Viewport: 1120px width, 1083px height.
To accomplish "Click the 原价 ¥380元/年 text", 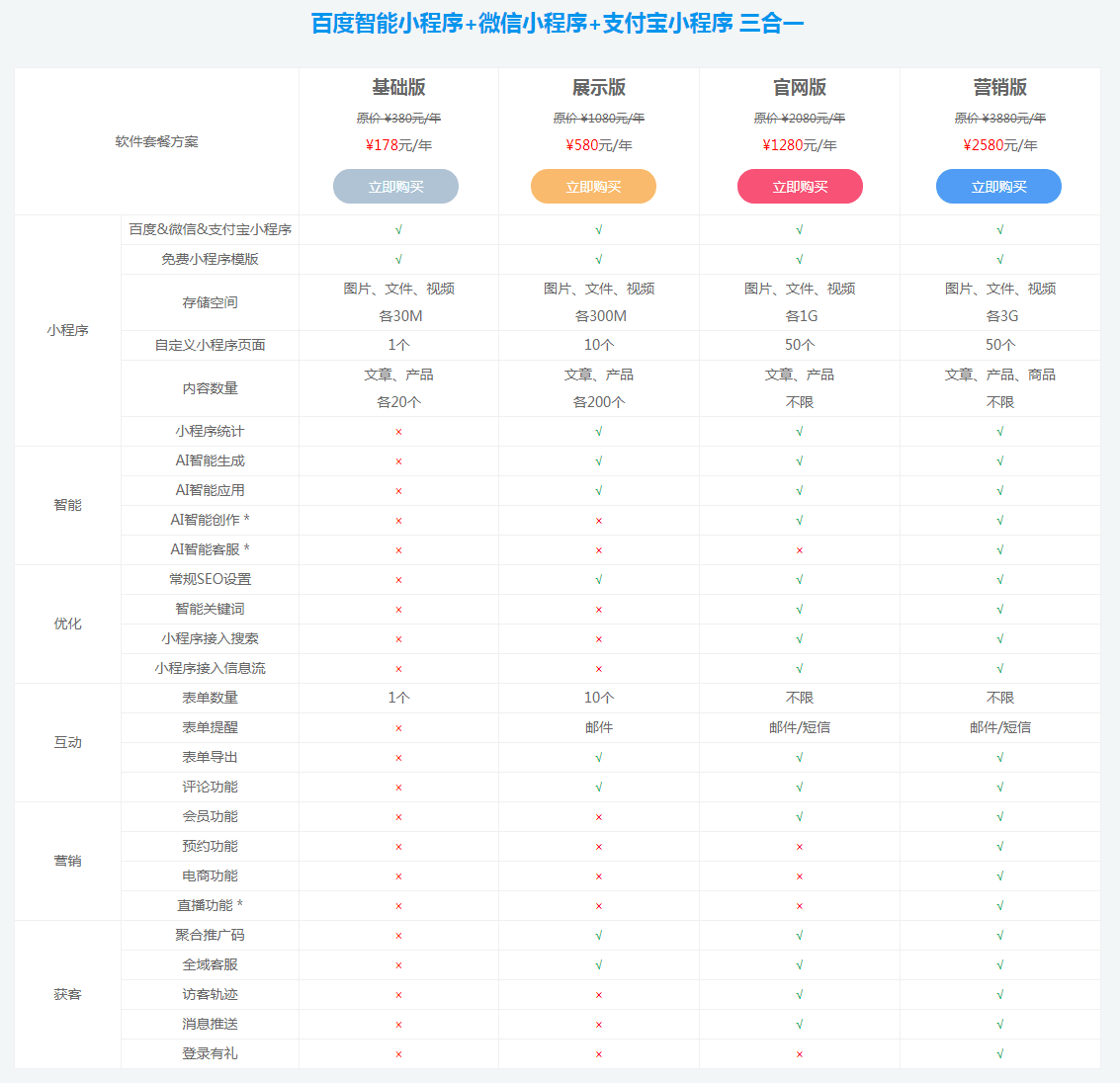I will (398, 118).
